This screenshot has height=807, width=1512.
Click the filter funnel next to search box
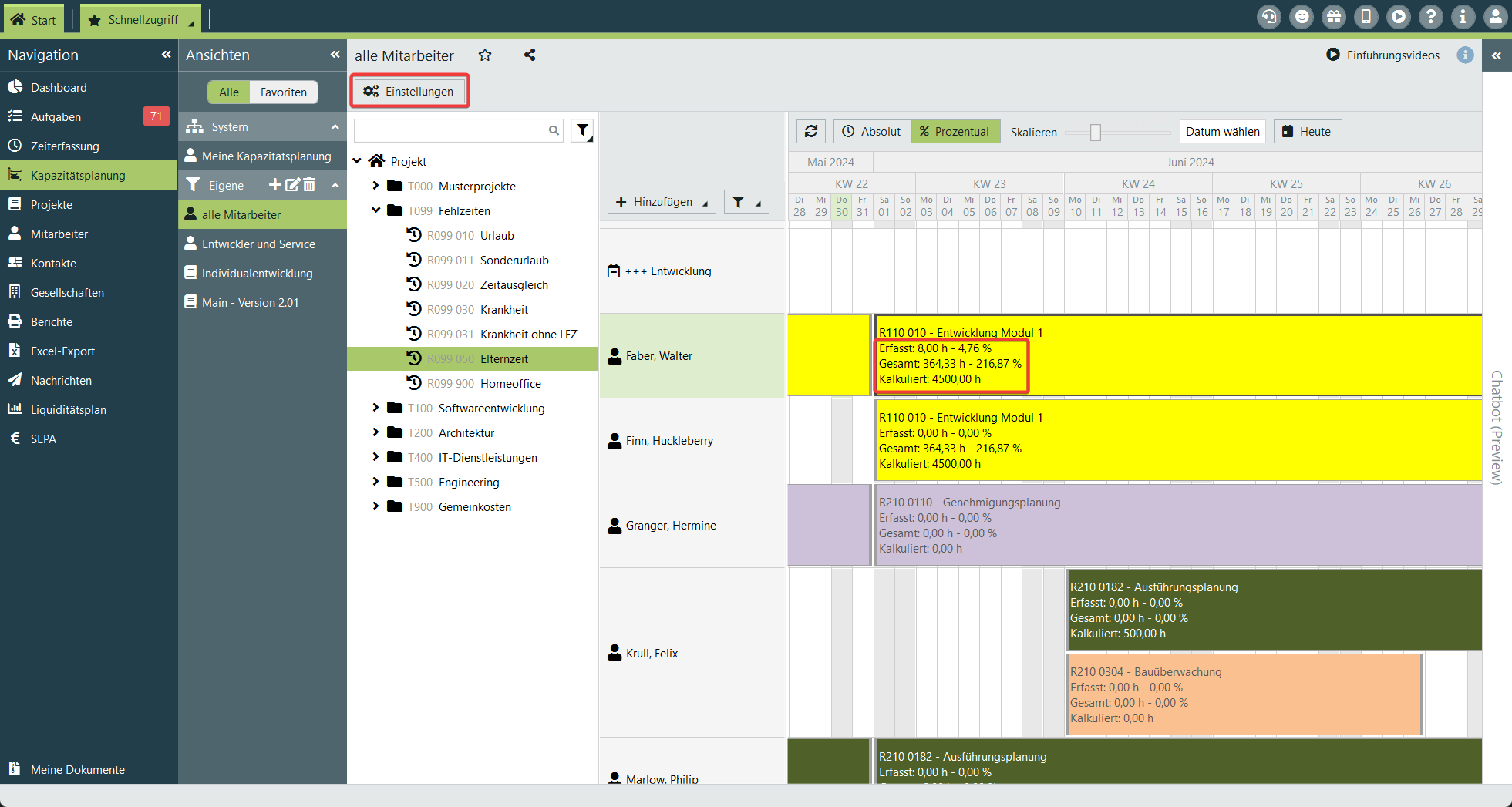583,131
